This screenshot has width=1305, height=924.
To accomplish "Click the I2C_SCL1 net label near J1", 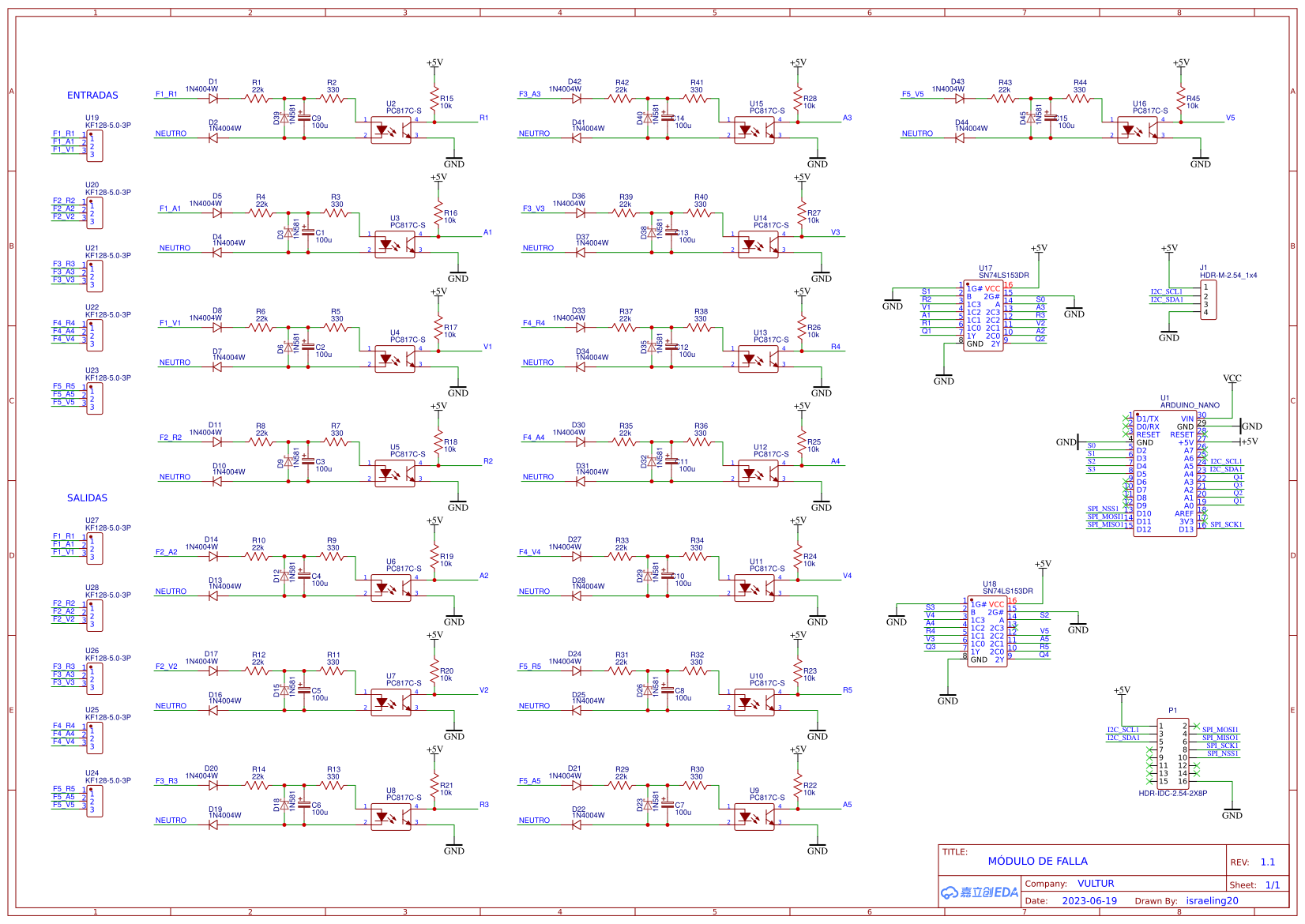I will pyautogui.click(x=1166, y=291).
